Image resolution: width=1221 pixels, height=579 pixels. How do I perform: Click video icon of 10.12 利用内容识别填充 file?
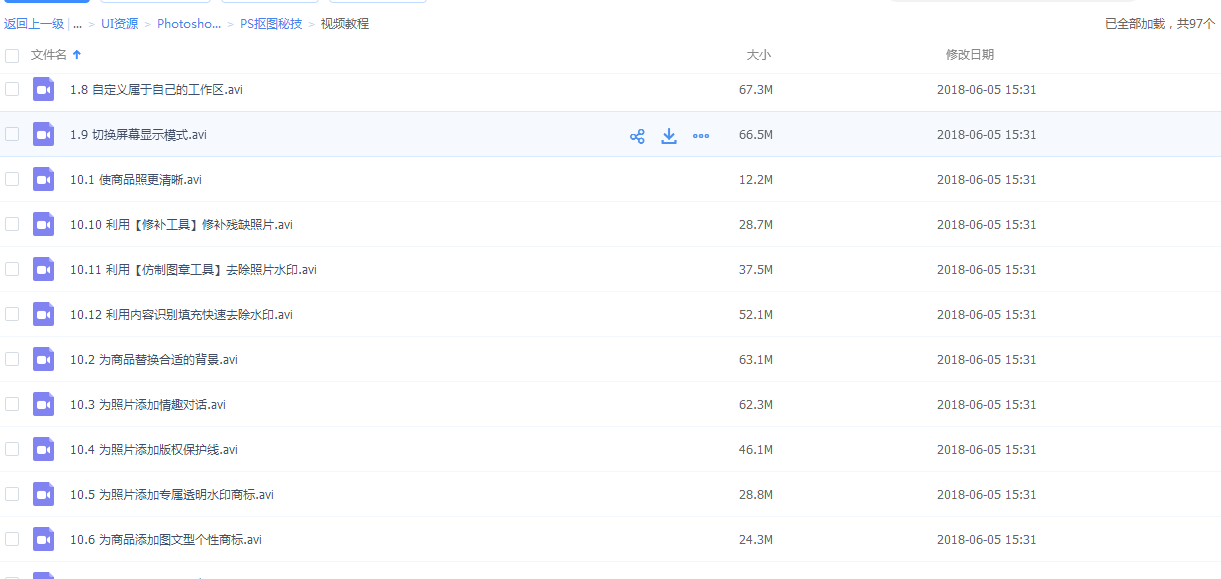pyautogui.click(x=43, y=315)
